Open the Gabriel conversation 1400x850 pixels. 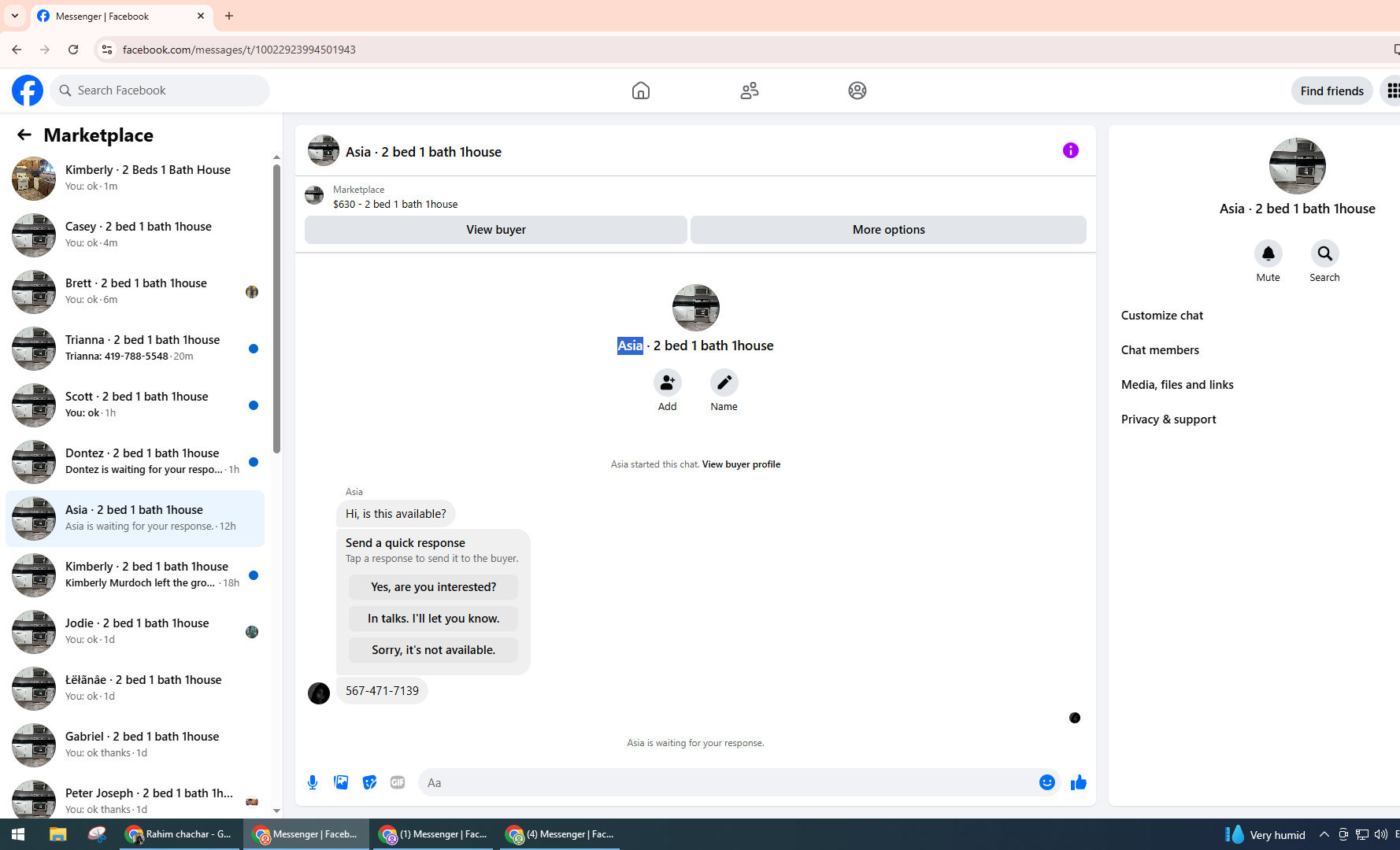tap(135, 745)
